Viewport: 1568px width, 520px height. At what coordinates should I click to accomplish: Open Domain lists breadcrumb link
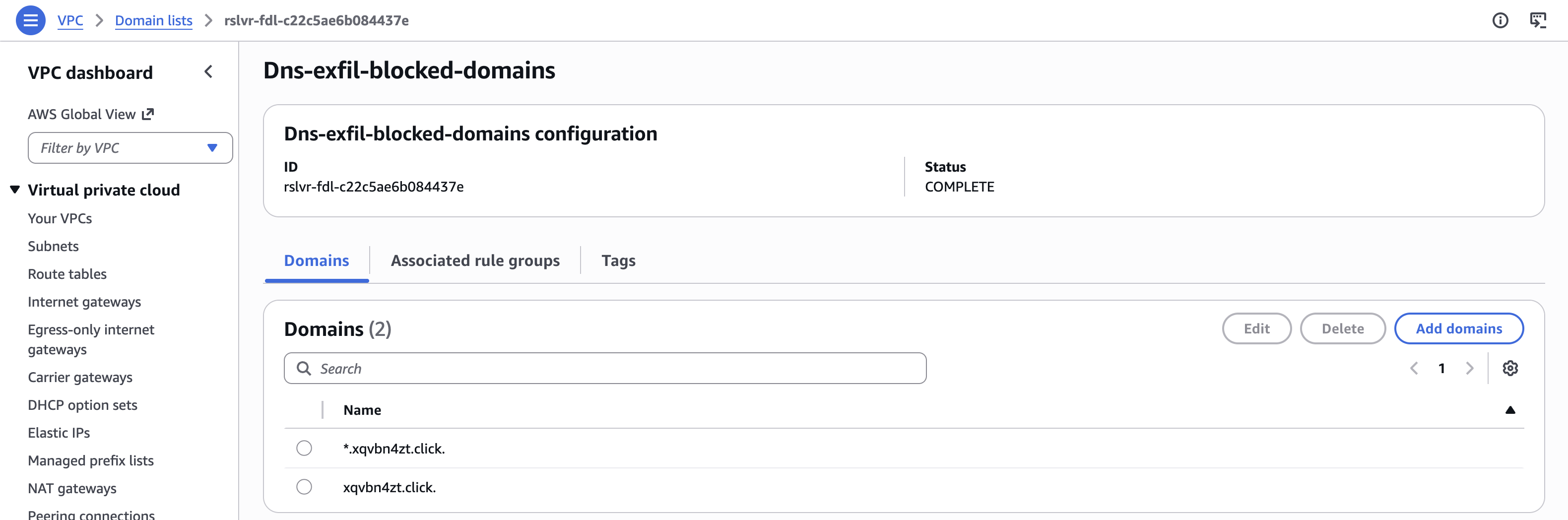(x=153, y=21)
